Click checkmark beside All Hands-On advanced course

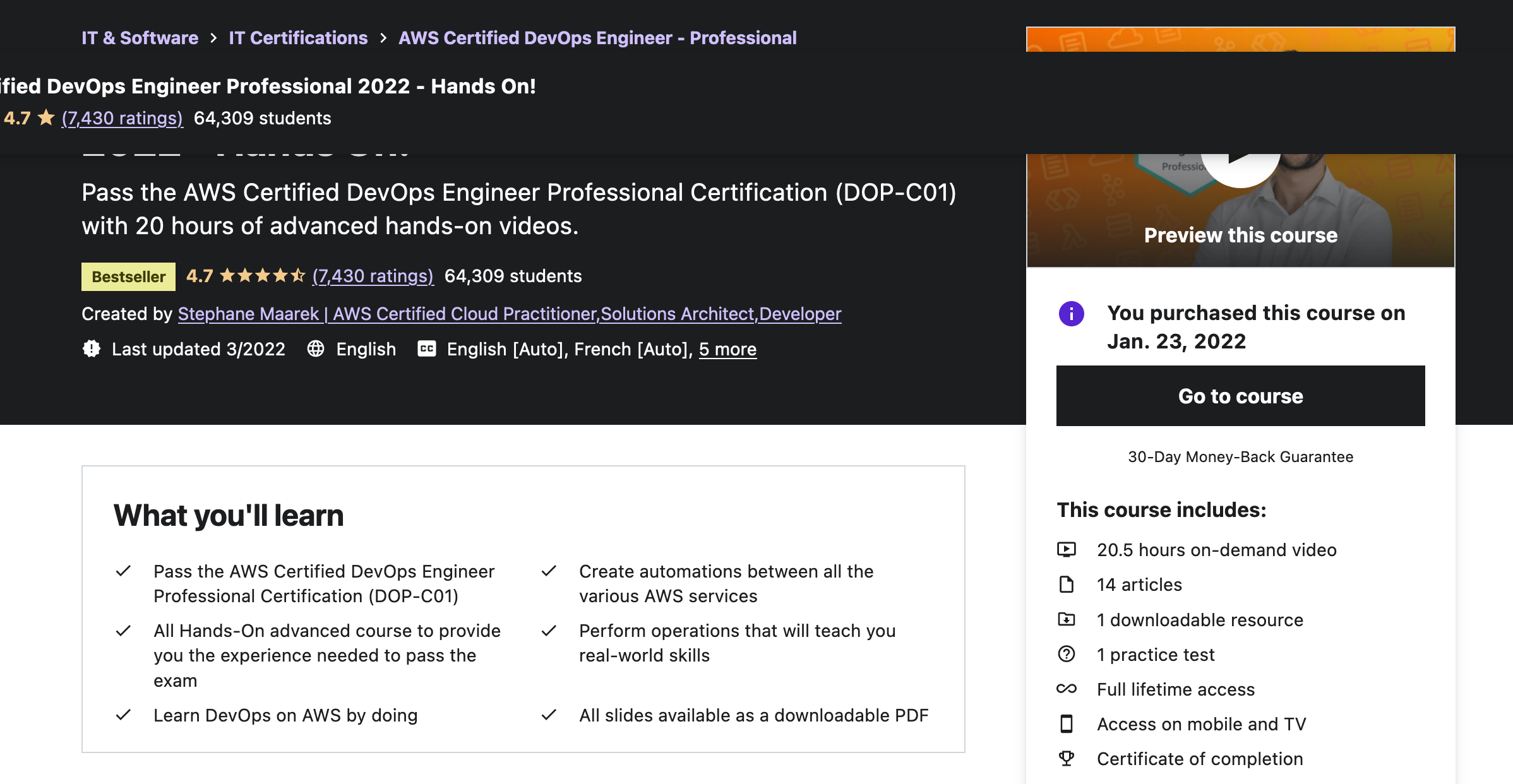(123, 630)
